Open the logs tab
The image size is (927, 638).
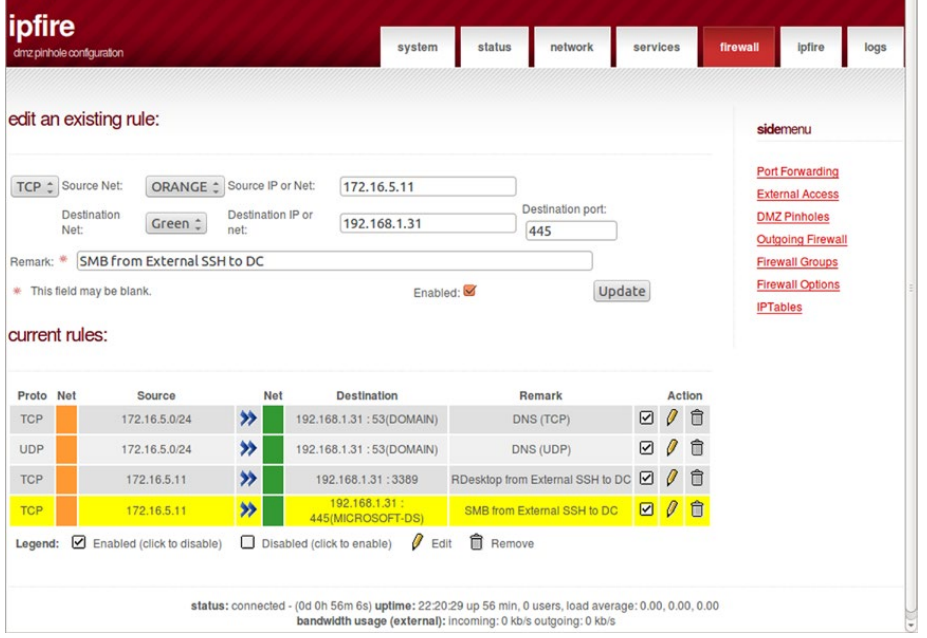[x=877, y=46]
